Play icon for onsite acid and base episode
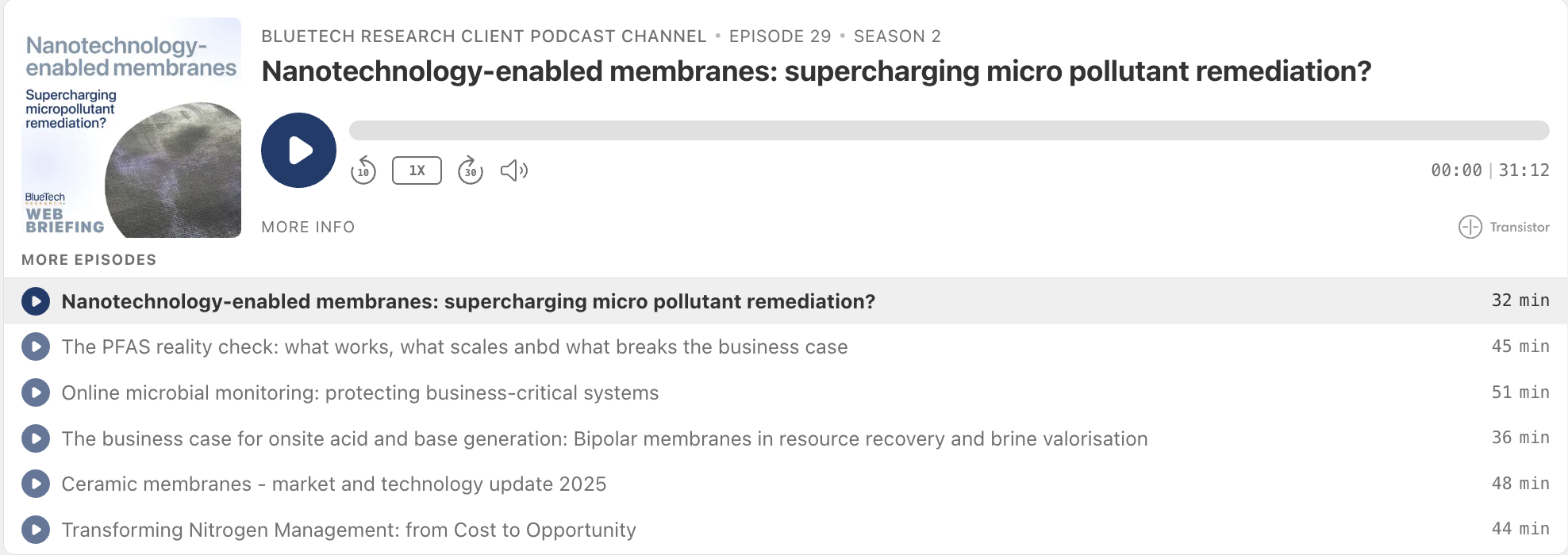This screenshot has height=555, width=1568. tap(36, 438)
